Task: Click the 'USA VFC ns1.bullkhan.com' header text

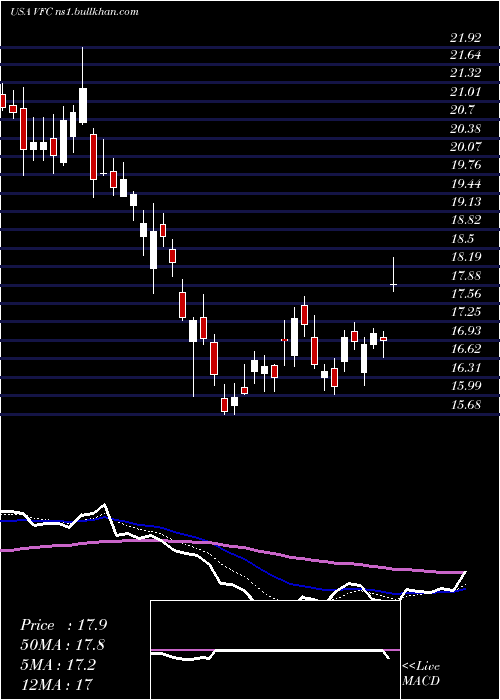Action: click(x=75, y=12)
